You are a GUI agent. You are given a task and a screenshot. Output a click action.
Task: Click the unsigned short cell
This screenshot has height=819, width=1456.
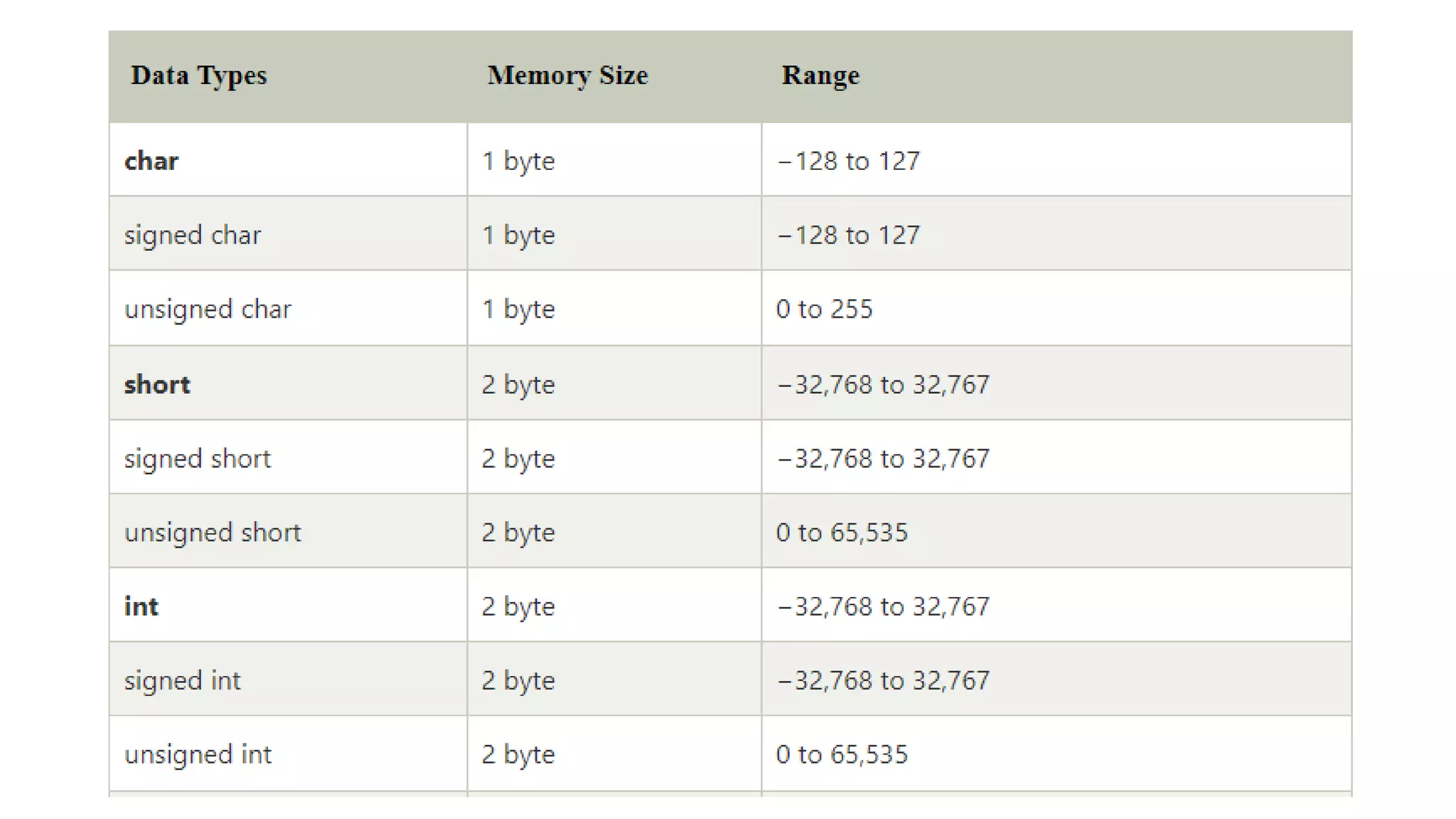pyautogui.click(x=213, y=532)
